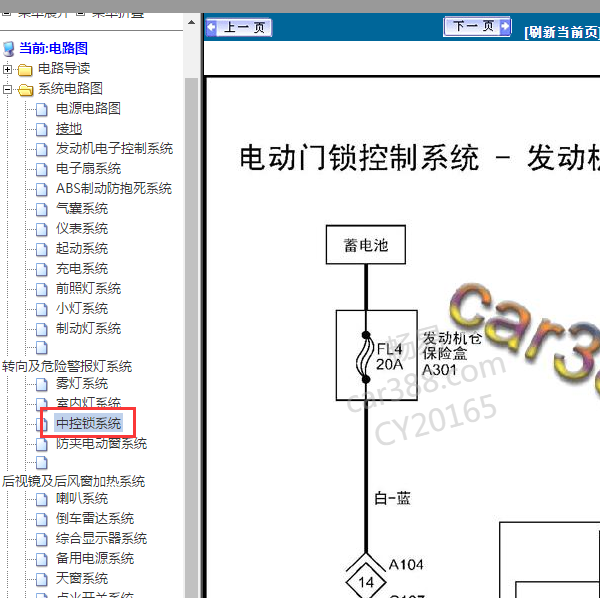This screenshot has width=600, height=598.
Task: Click page icon beside 气囊系统
Action: 42,209
